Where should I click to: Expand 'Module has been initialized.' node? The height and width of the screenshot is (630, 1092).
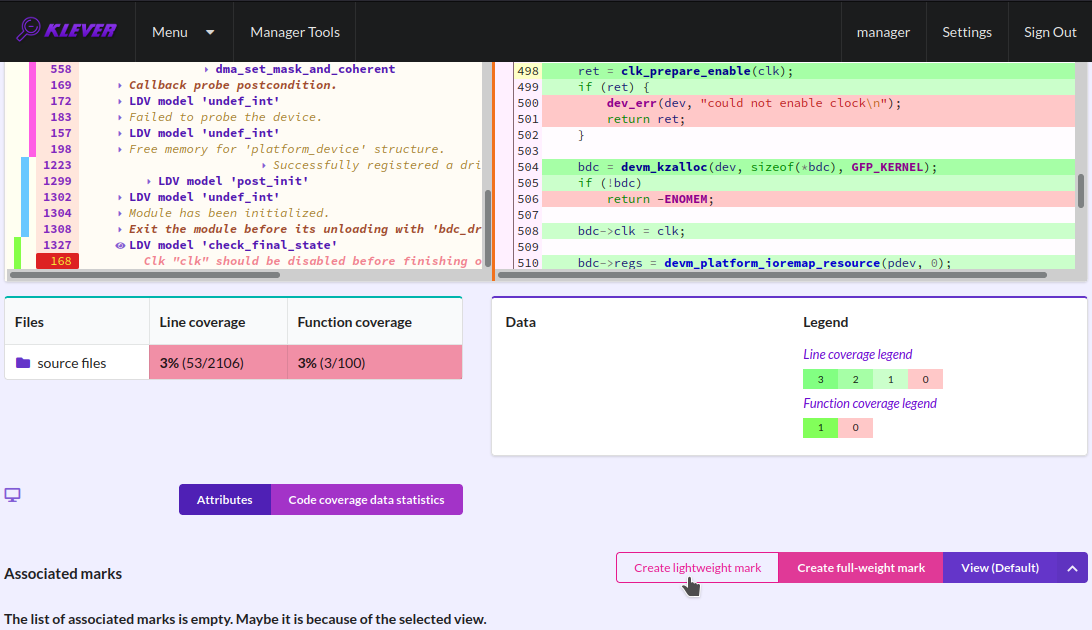(x=120, y=213)
